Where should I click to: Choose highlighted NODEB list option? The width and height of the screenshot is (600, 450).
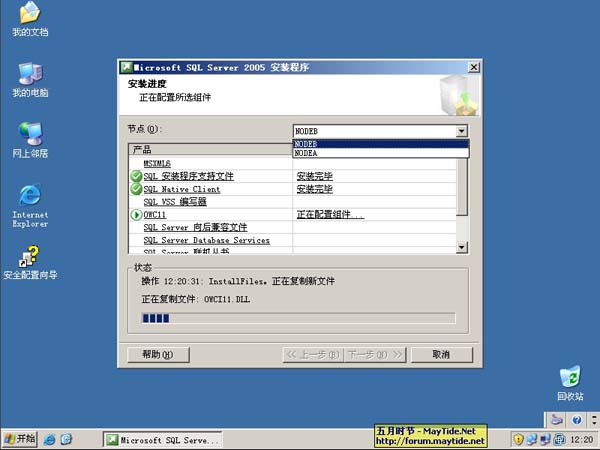pyautogui.click(x=380, y=143)
